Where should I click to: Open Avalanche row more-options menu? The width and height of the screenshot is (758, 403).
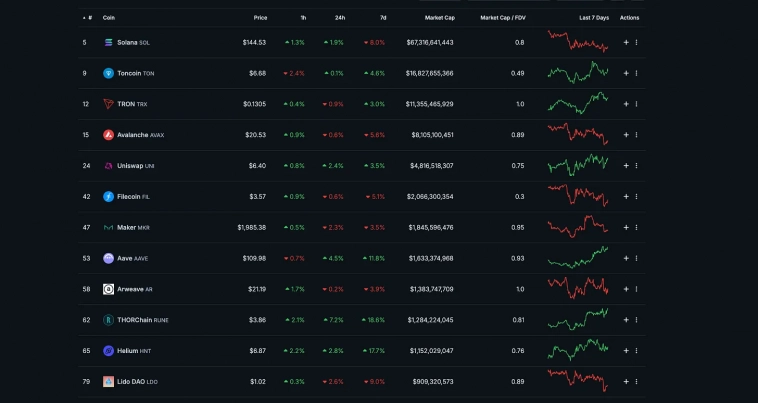click(x=636, y=135)
